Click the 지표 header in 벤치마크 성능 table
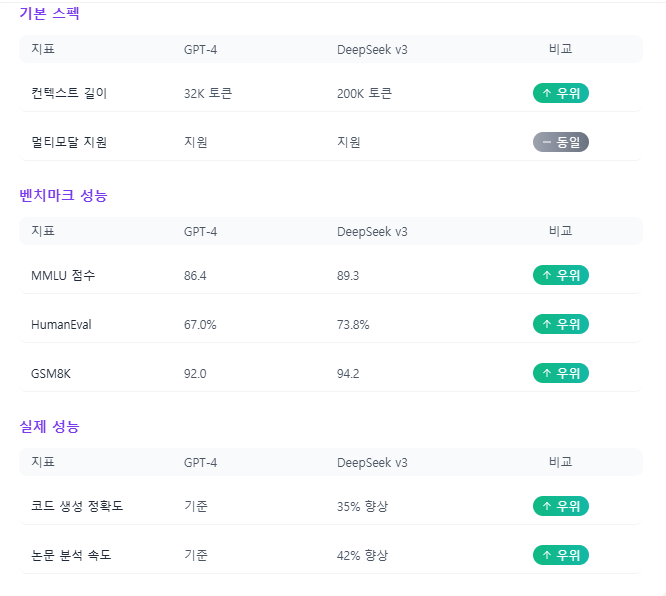This screenshot has width=666, height=596. point(43,231)
